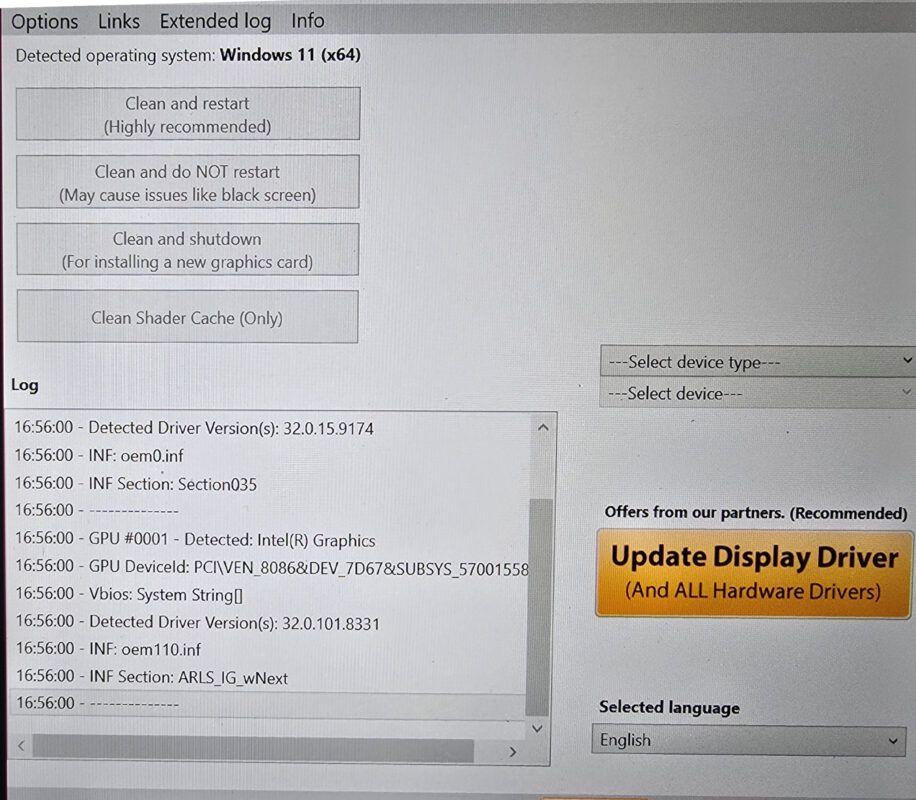Click the vertical log scrollbar thumb

click(539, 607)
